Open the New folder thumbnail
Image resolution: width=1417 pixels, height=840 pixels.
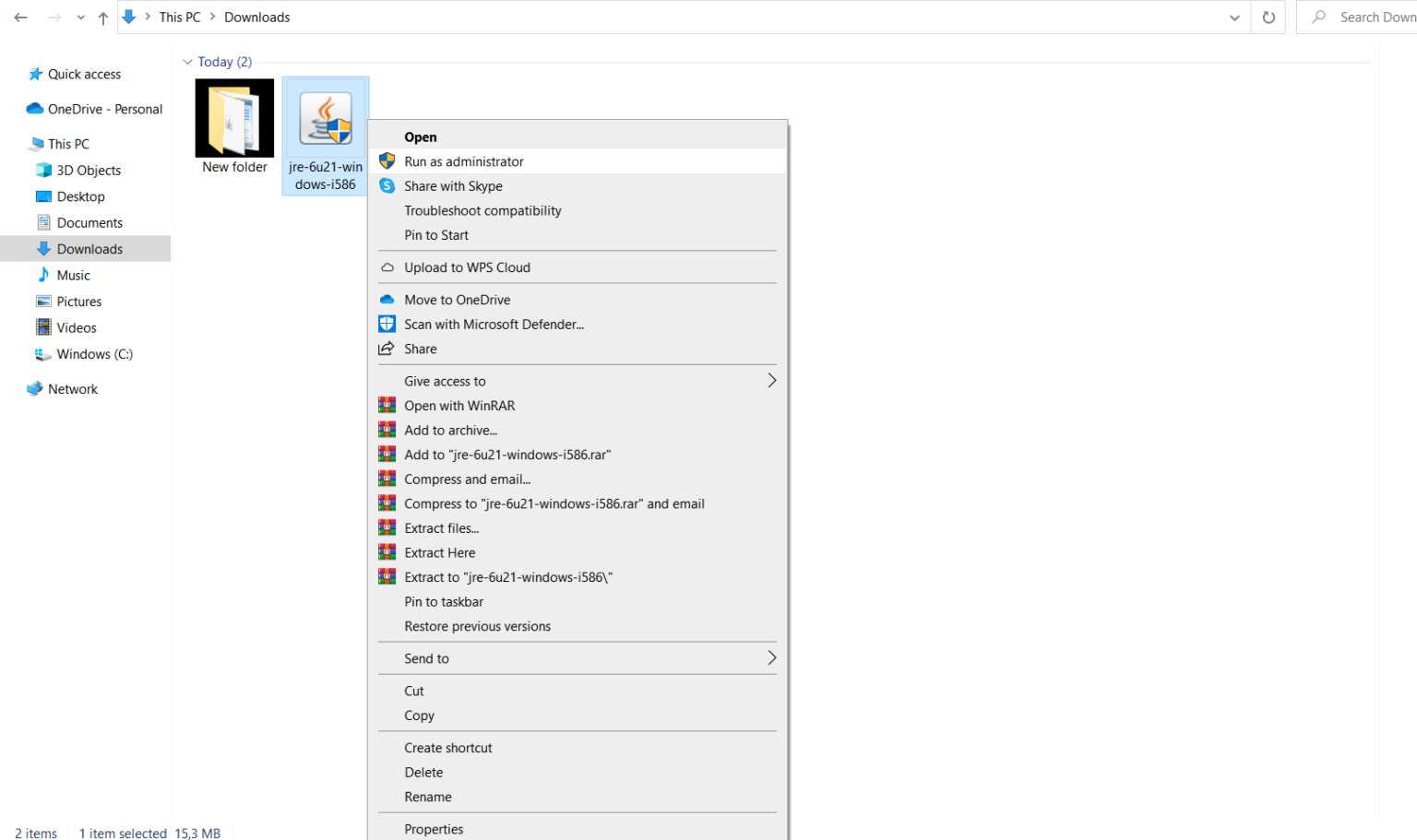click(x=234, y=117)
